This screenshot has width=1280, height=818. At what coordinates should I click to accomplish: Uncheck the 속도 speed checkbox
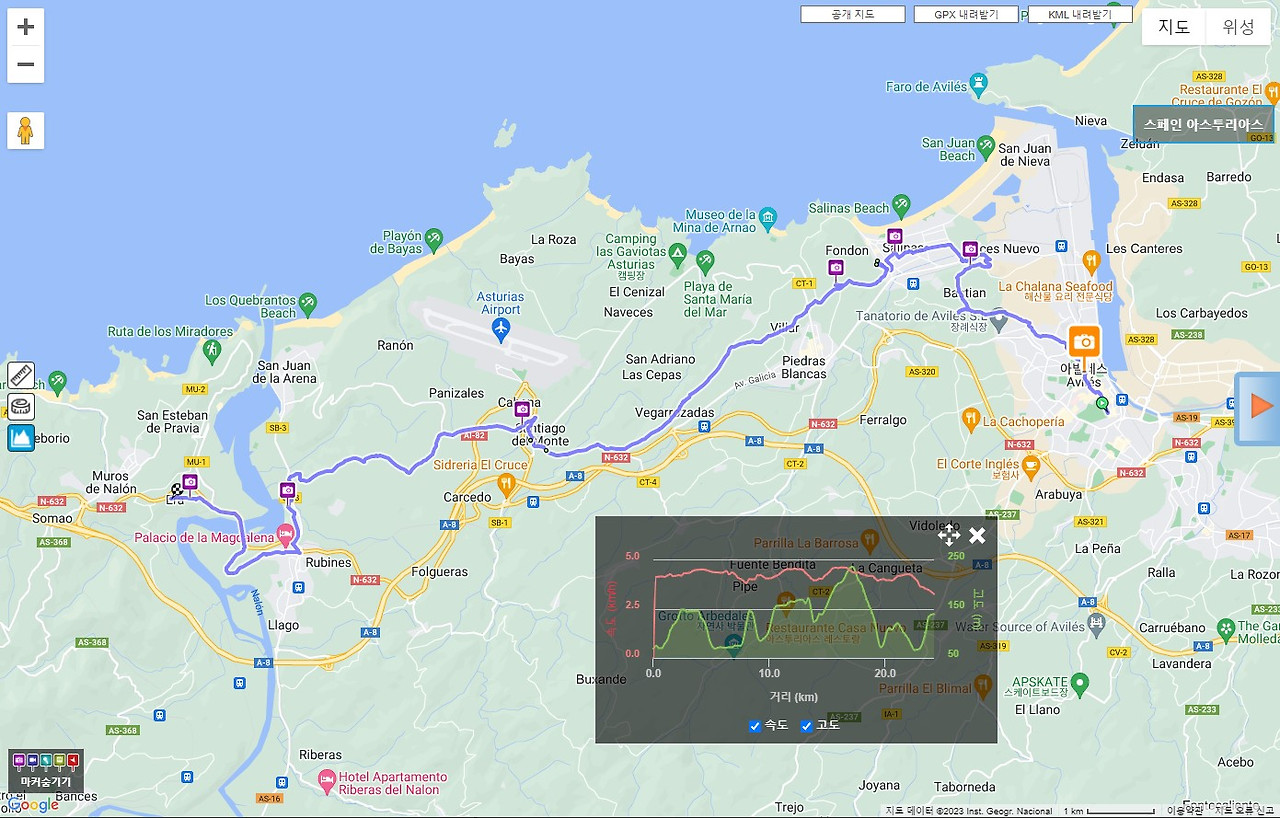point(755,726)
